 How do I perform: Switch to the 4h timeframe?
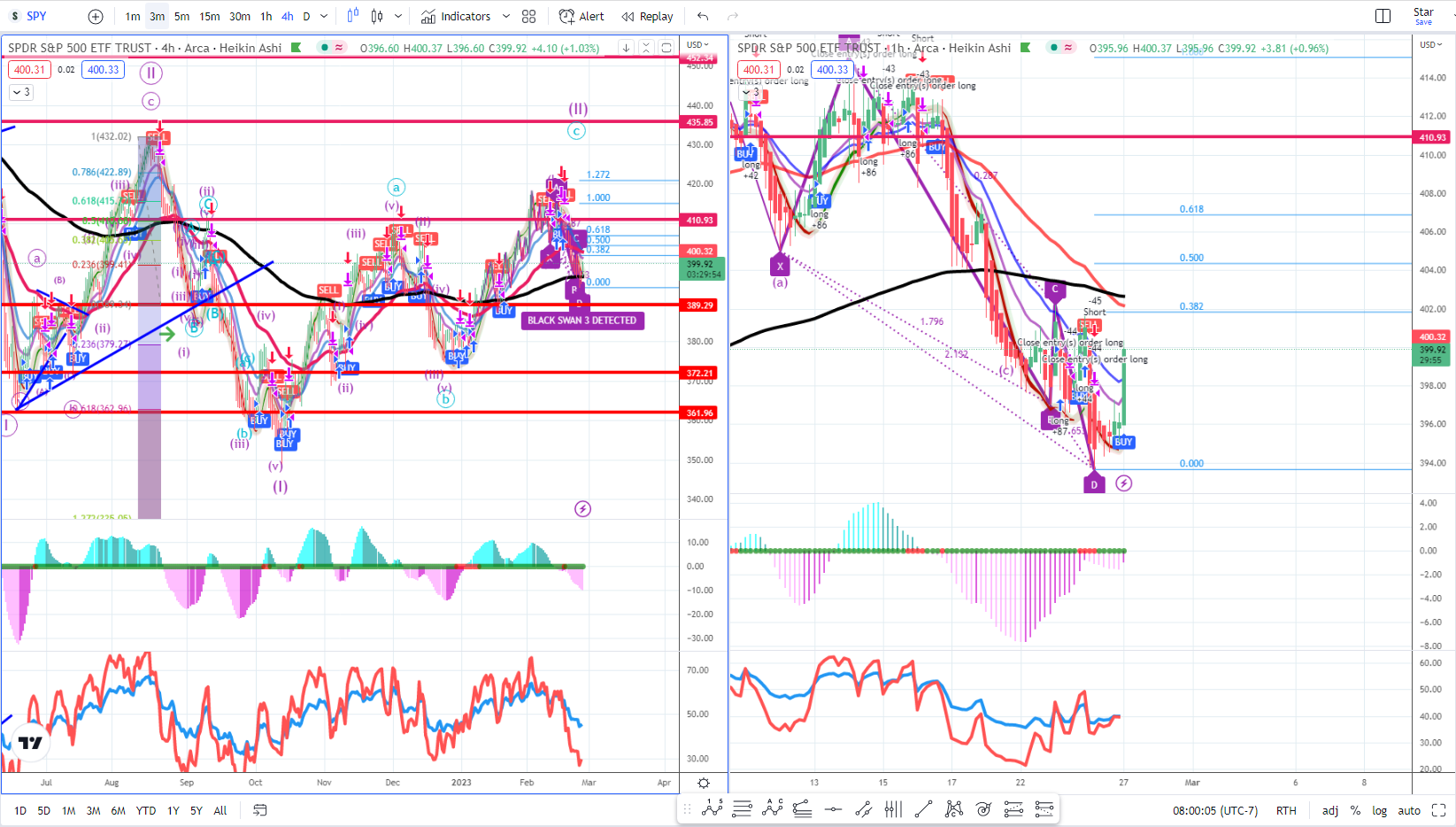pyautogui.click(x=288, y=16)
